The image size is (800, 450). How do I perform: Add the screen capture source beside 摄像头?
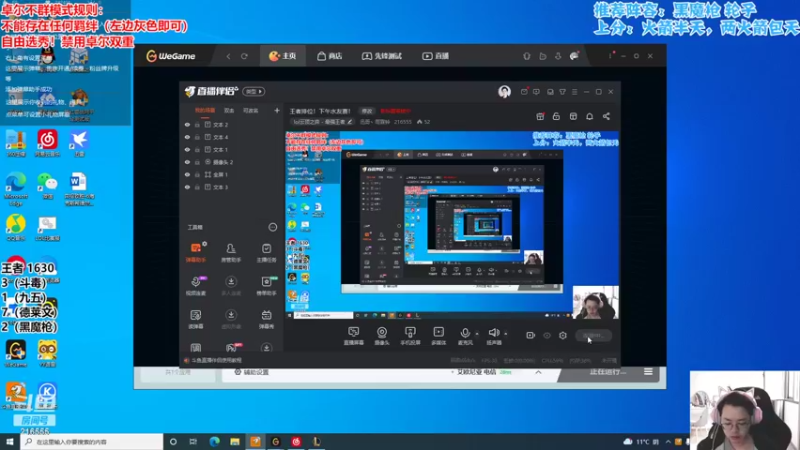pos(354,336)
